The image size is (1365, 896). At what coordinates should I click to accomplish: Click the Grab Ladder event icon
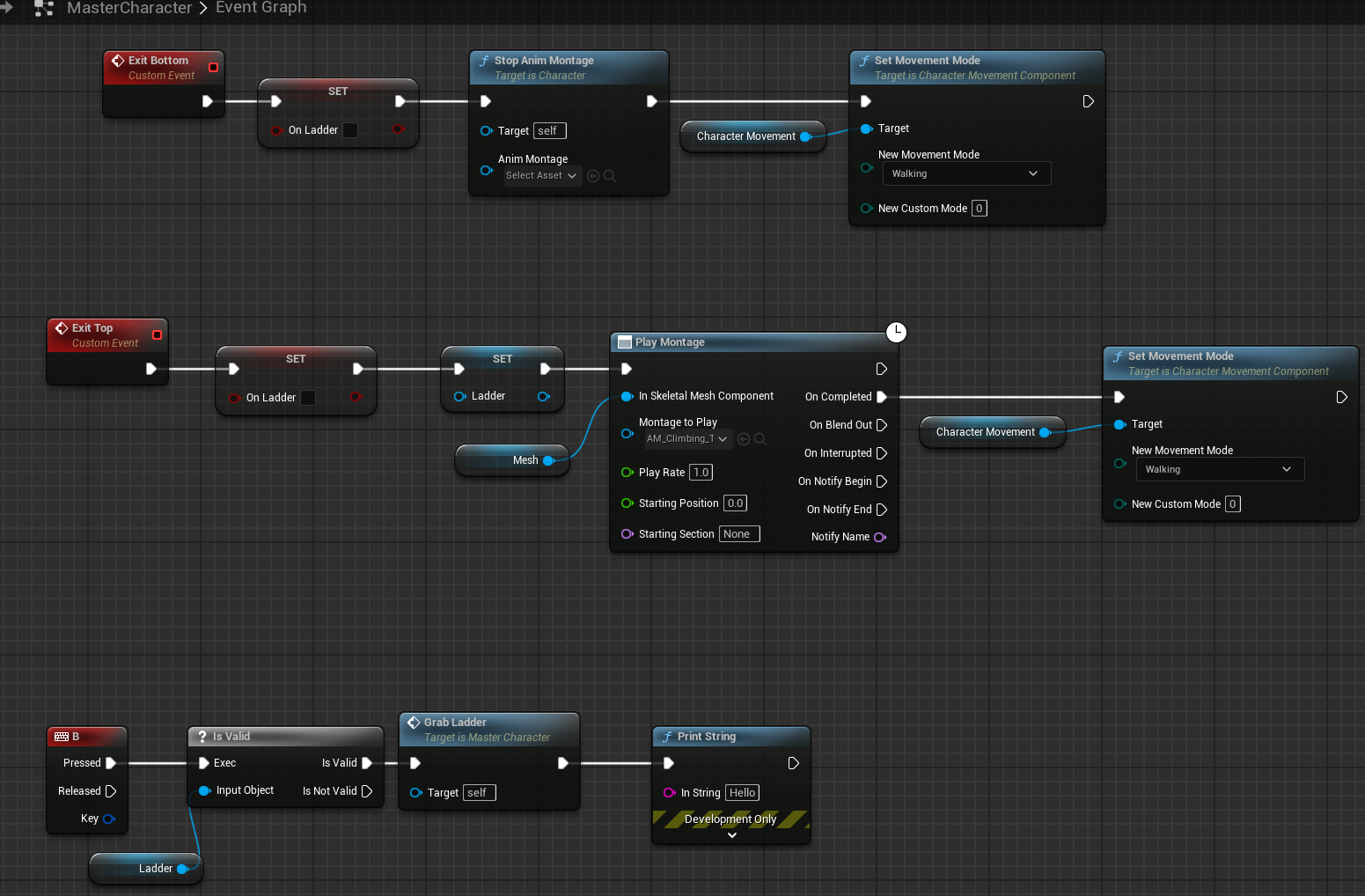[414, 723]
